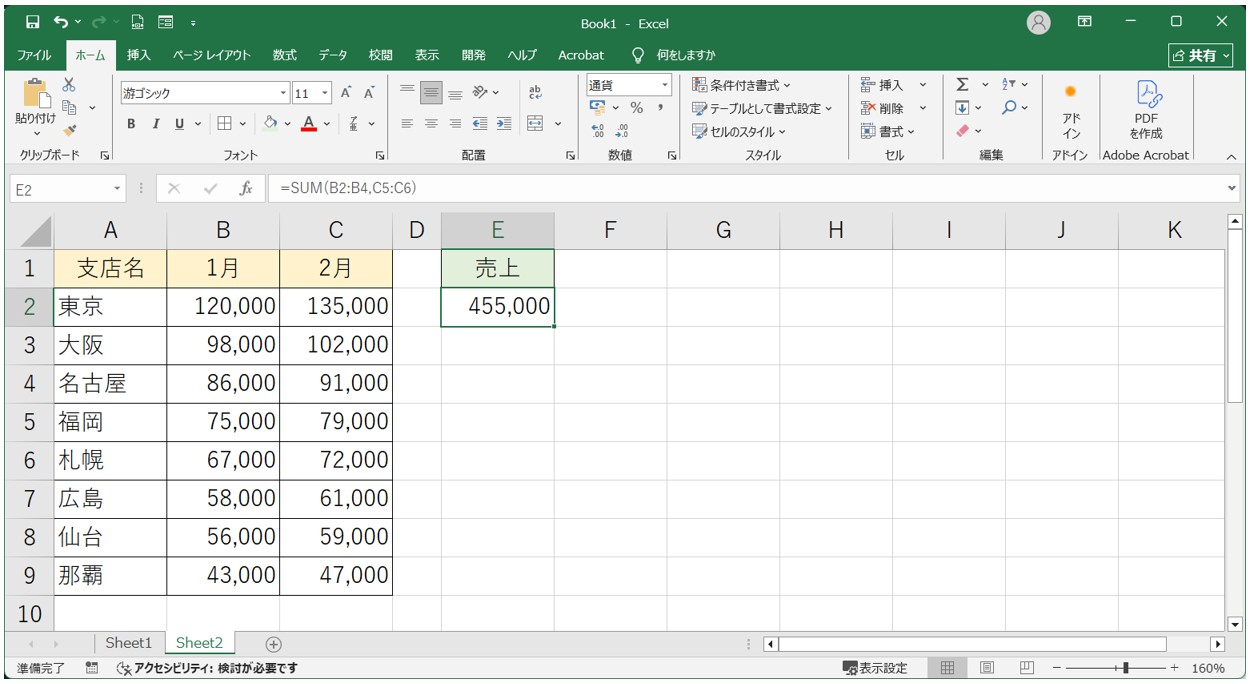
Task: Switch to the データ ribbon tab
Action: tap(333, 55)
